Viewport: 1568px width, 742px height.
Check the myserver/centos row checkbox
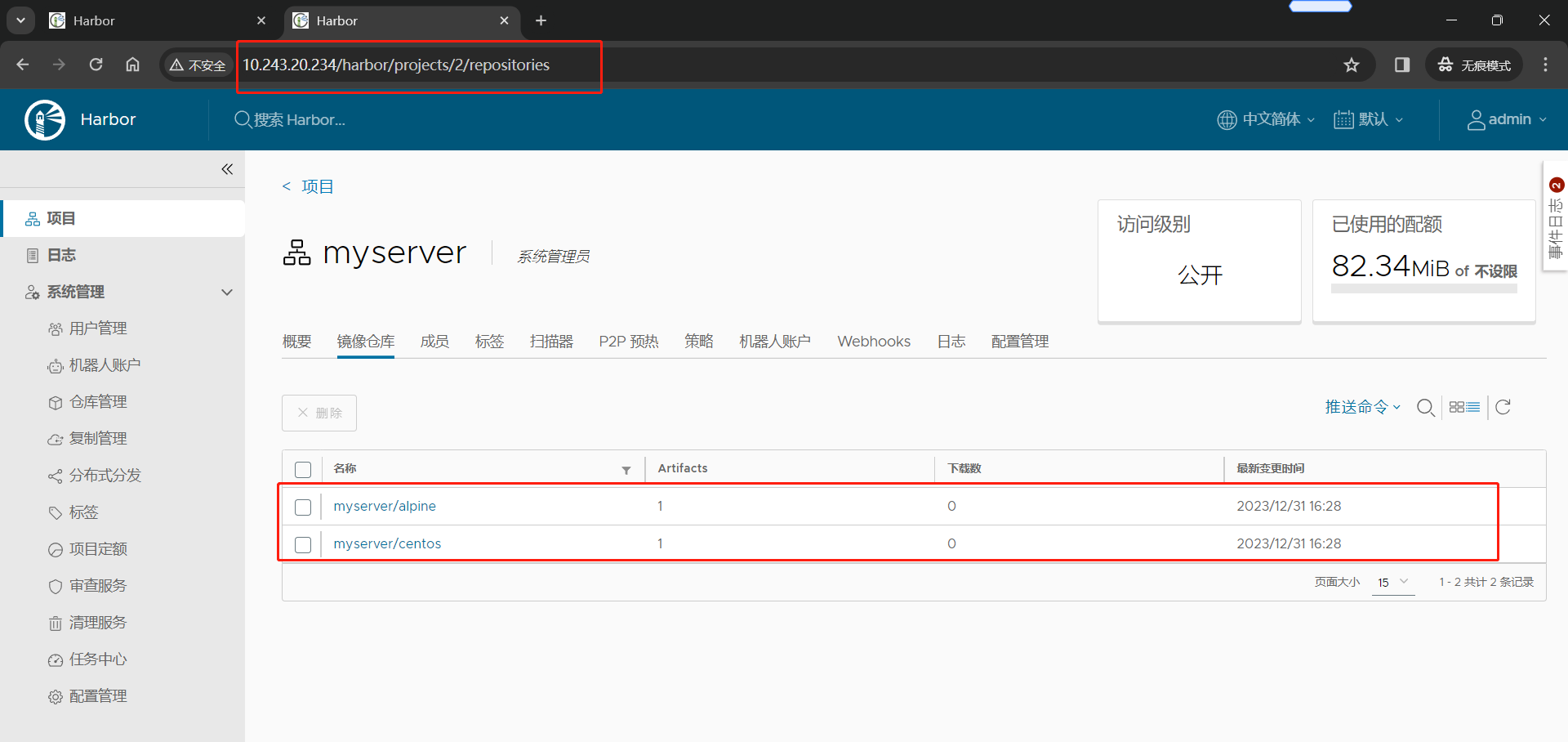(303, 544)
